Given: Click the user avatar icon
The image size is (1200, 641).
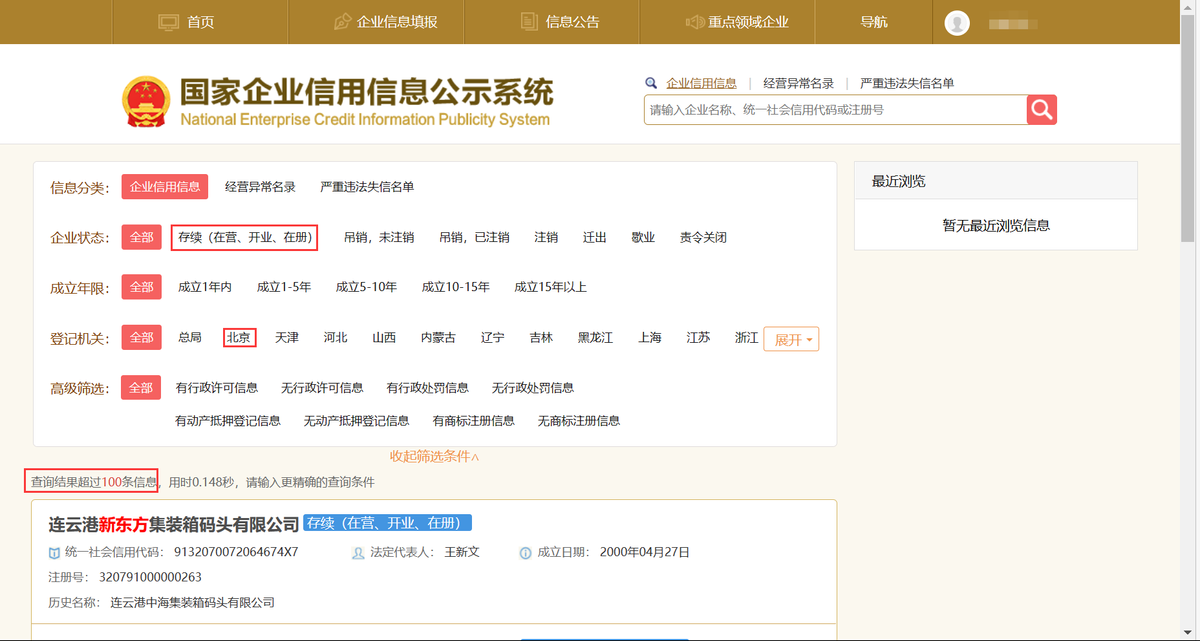Looking at the screenshot, I should click(x=957, y=21).
